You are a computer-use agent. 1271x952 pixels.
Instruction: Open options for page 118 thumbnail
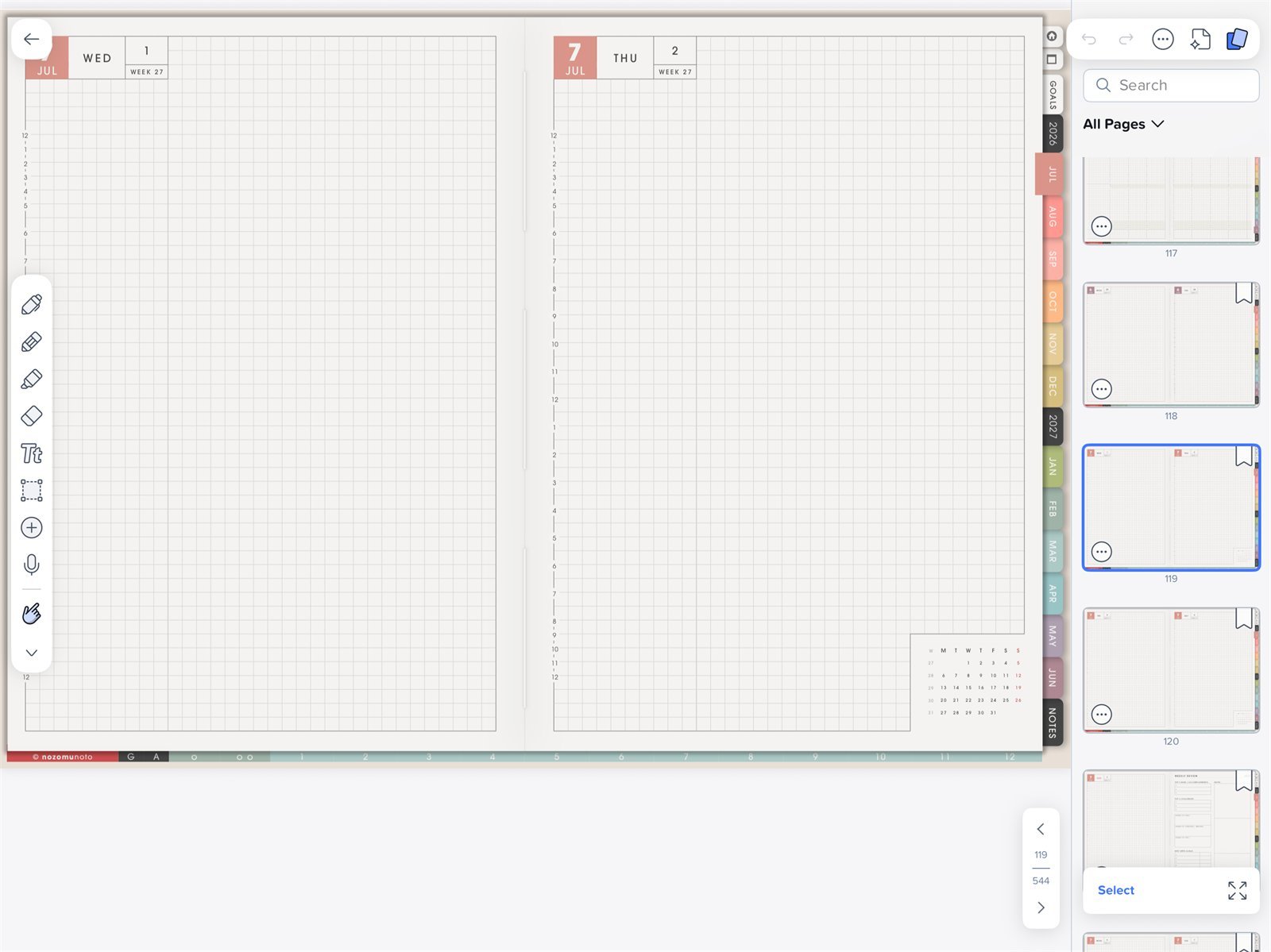coord(1102,389)
